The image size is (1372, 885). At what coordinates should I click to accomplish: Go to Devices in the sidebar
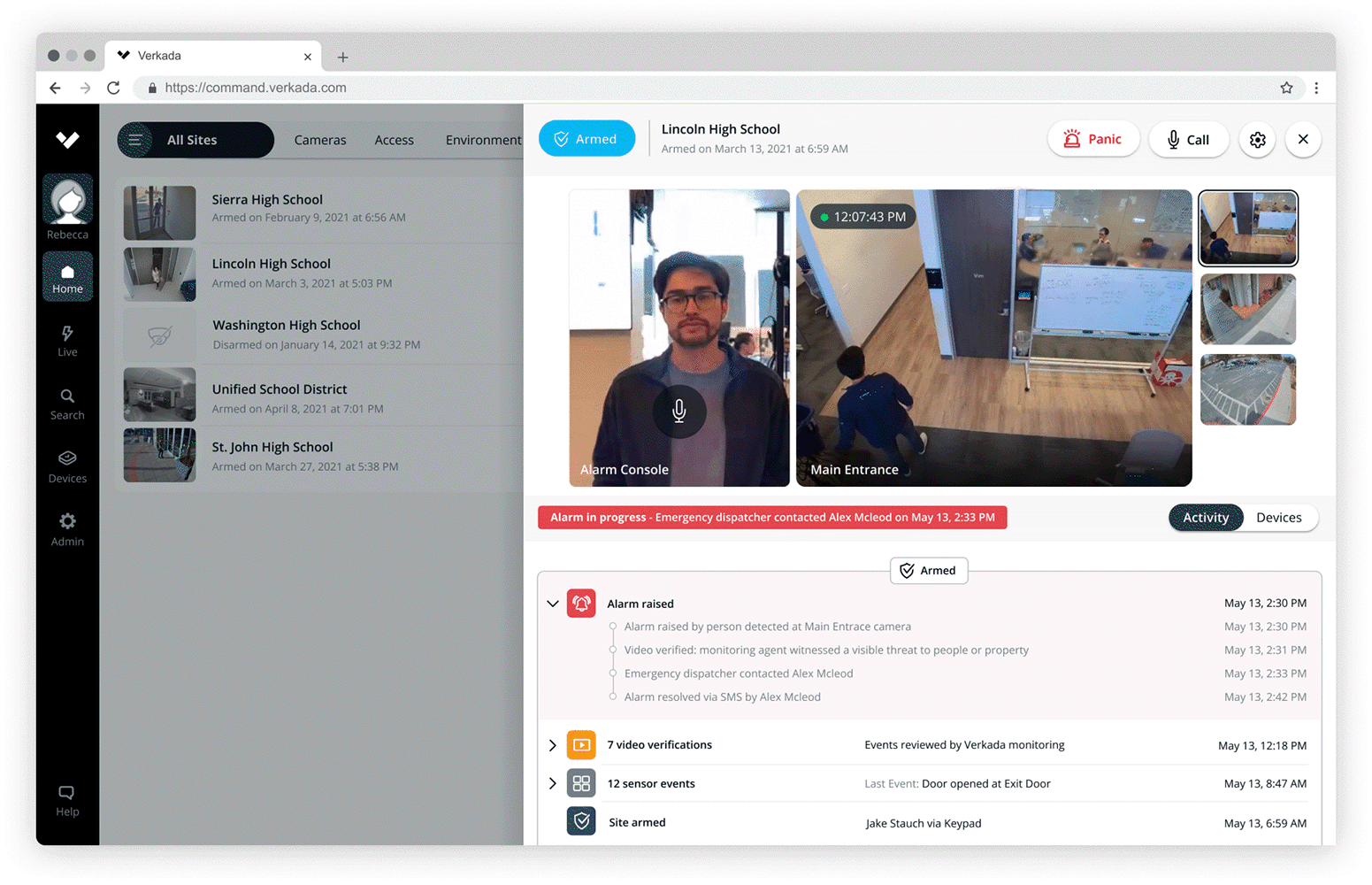point(67,466)
